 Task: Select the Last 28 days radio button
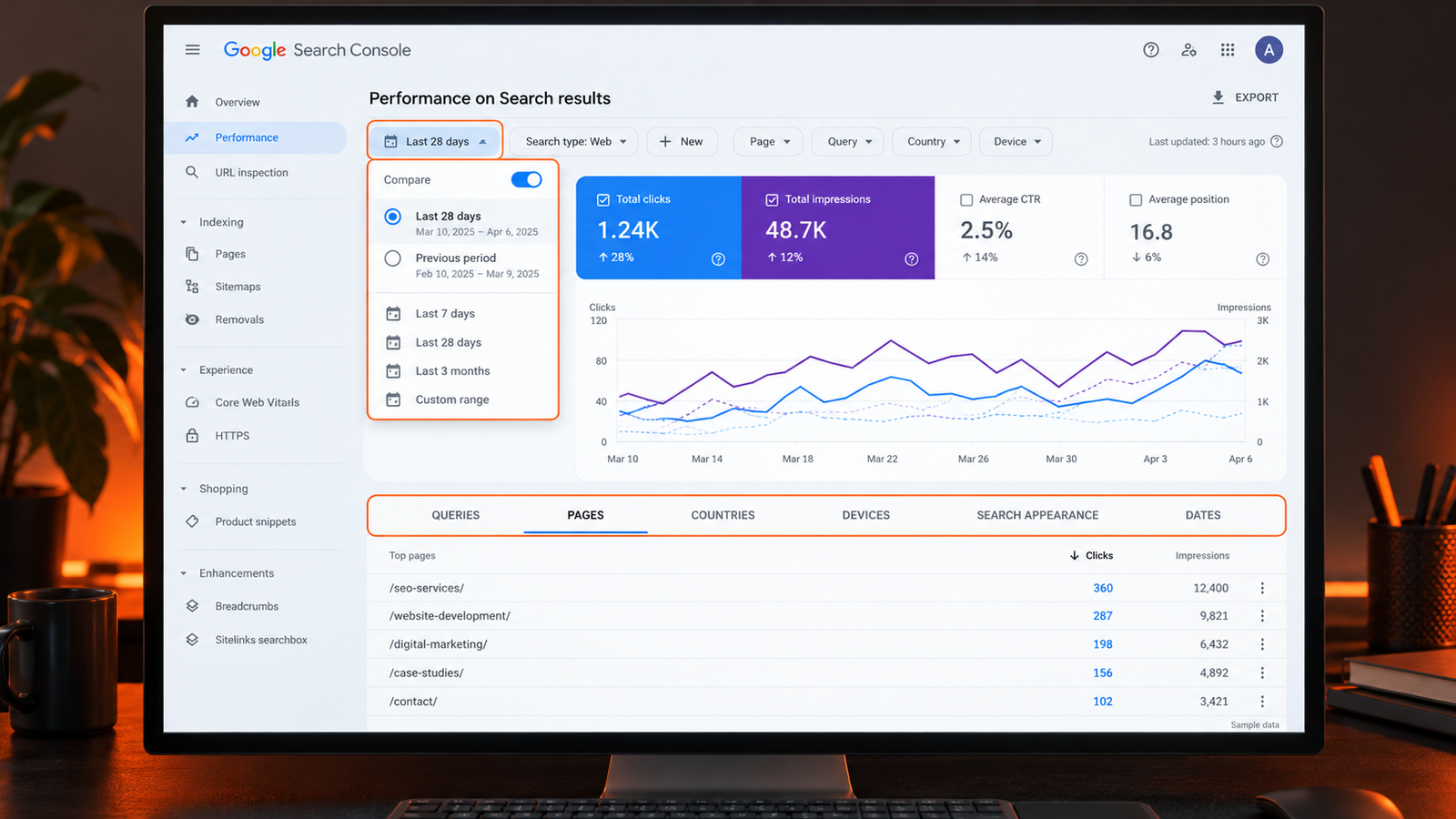point(392,217)
